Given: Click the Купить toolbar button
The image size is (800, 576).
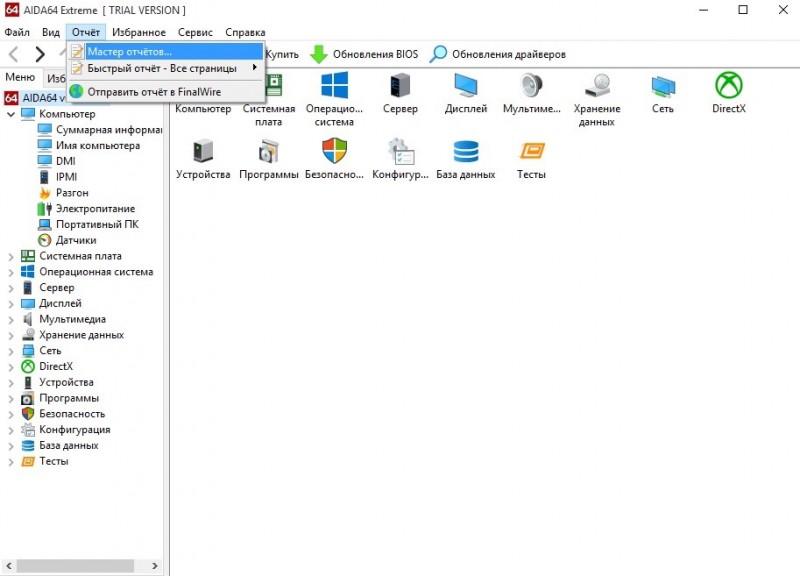Looking at the screenshot, I should click(x=282, y=54).
